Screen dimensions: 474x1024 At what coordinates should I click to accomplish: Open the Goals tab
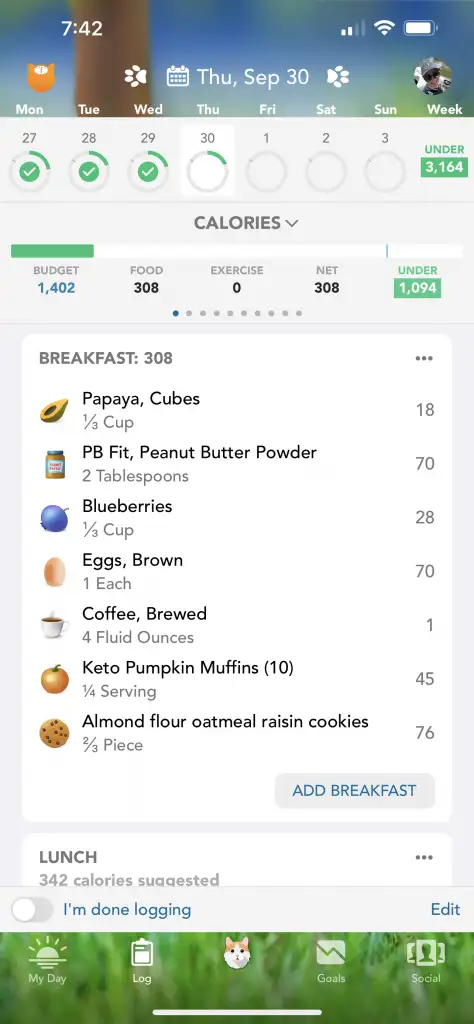pyautogui.click(x=331, y=961)
